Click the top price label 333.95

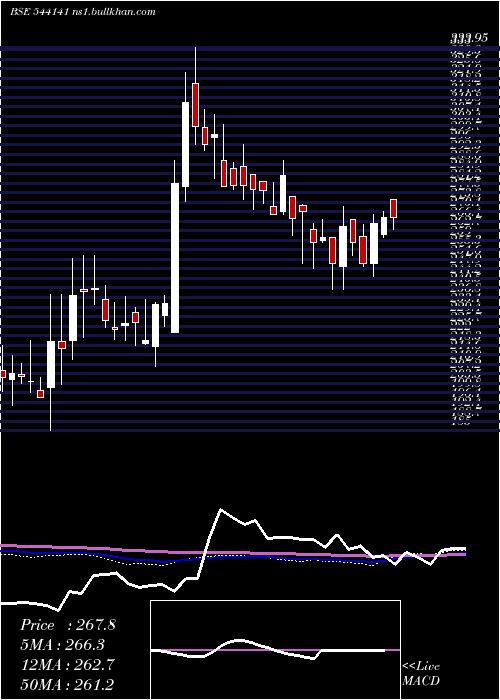tap(468, 39)
